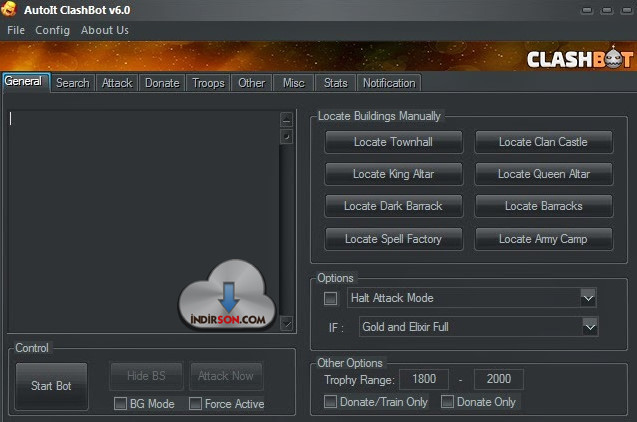The height and width of the screenshot is (422, 637).
Task: Enable the Halt Attack Mode checkbox
Action: coord(330,299)
